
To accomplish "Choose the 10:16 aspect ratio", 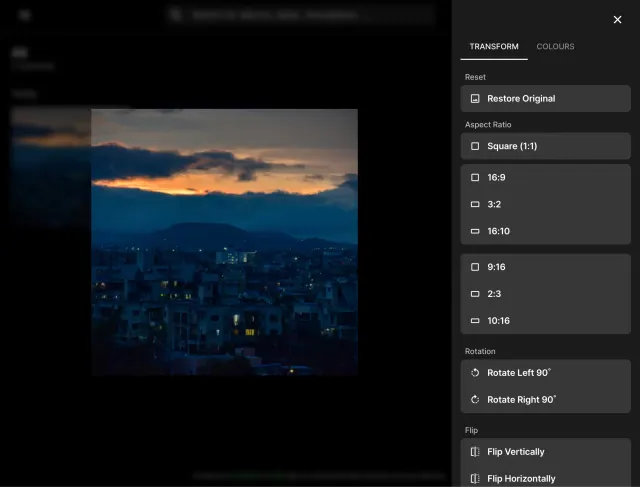I will (x=545, y=320).
